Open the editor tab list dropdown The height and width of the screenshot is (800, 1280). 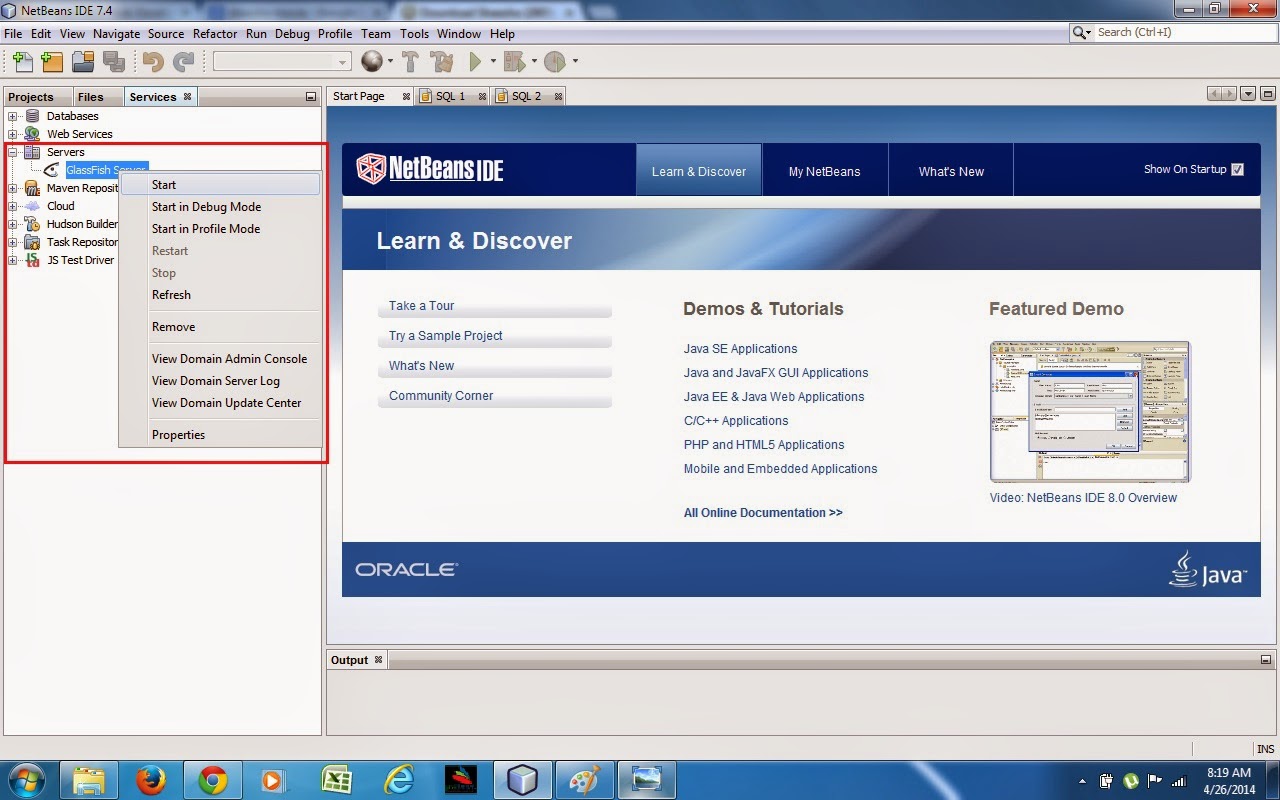click(x=1248, y=94)
